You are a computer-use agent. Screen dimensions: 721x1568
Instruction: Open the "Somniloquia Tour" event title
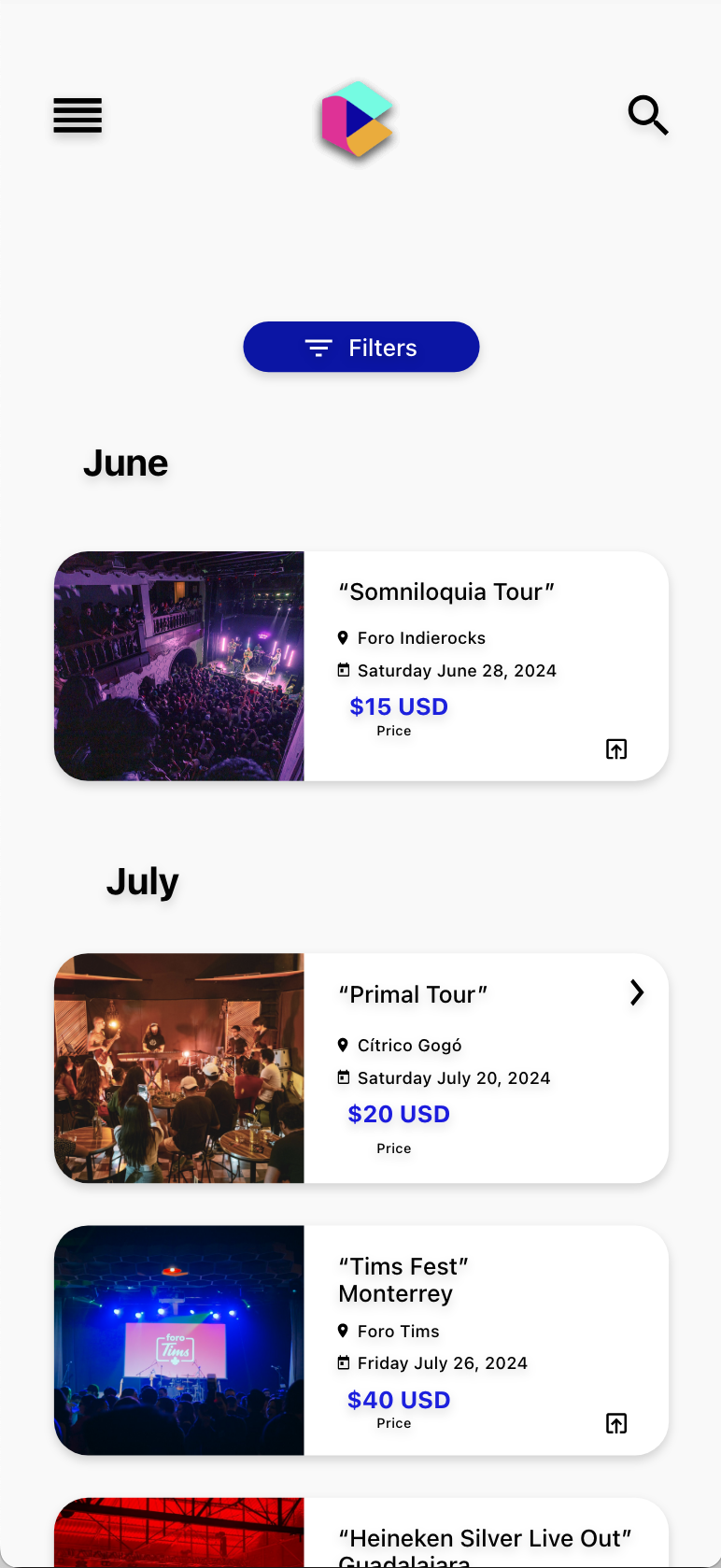[x=446, y=592]
